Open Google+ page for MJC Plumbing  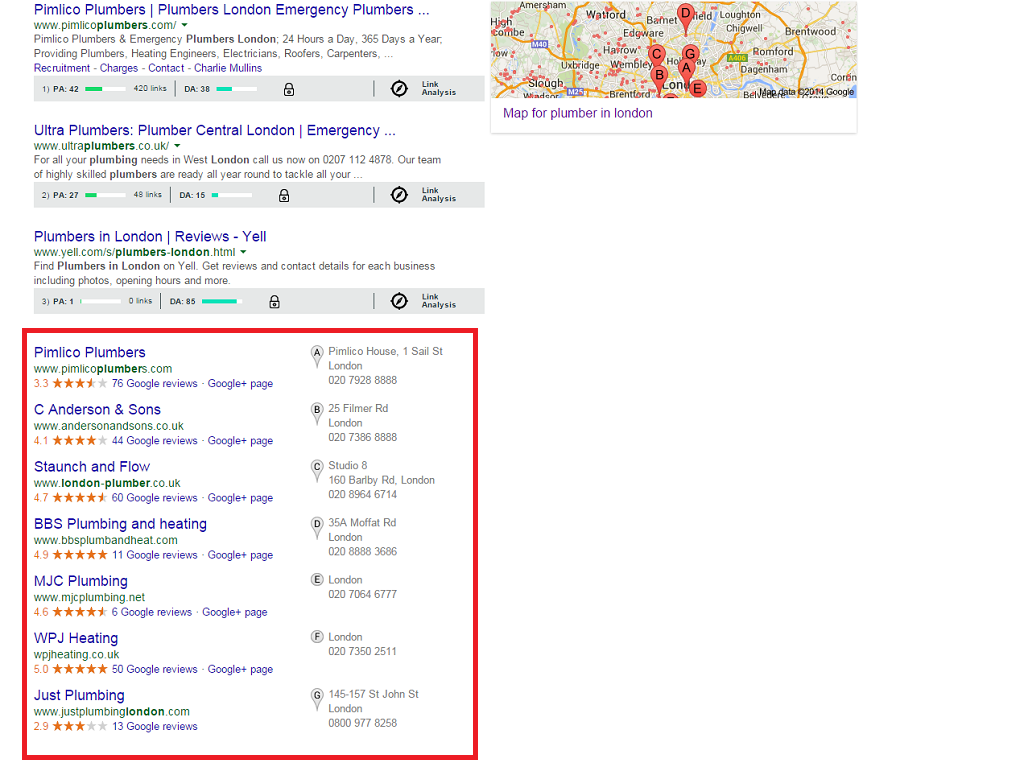pyautogui.click(x=234, y=612)
